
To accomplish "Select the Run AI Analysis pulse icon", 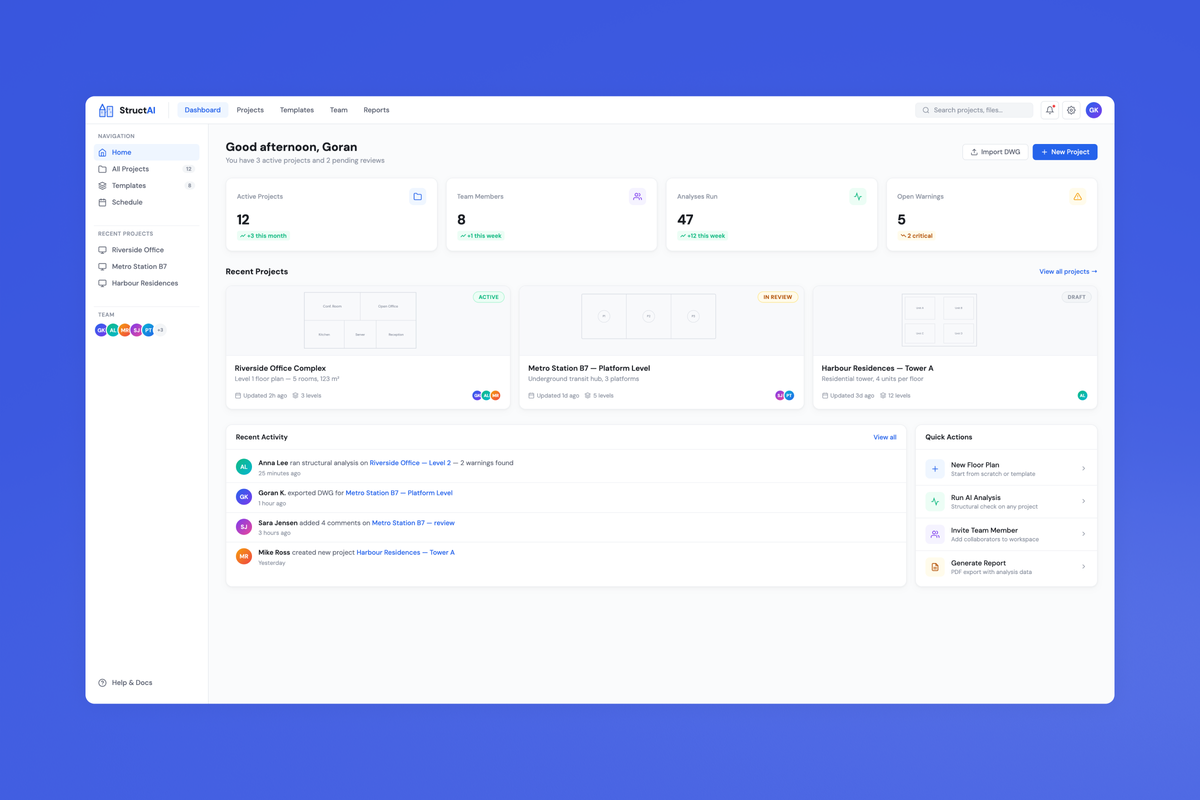I will click(x=934, y=500).
